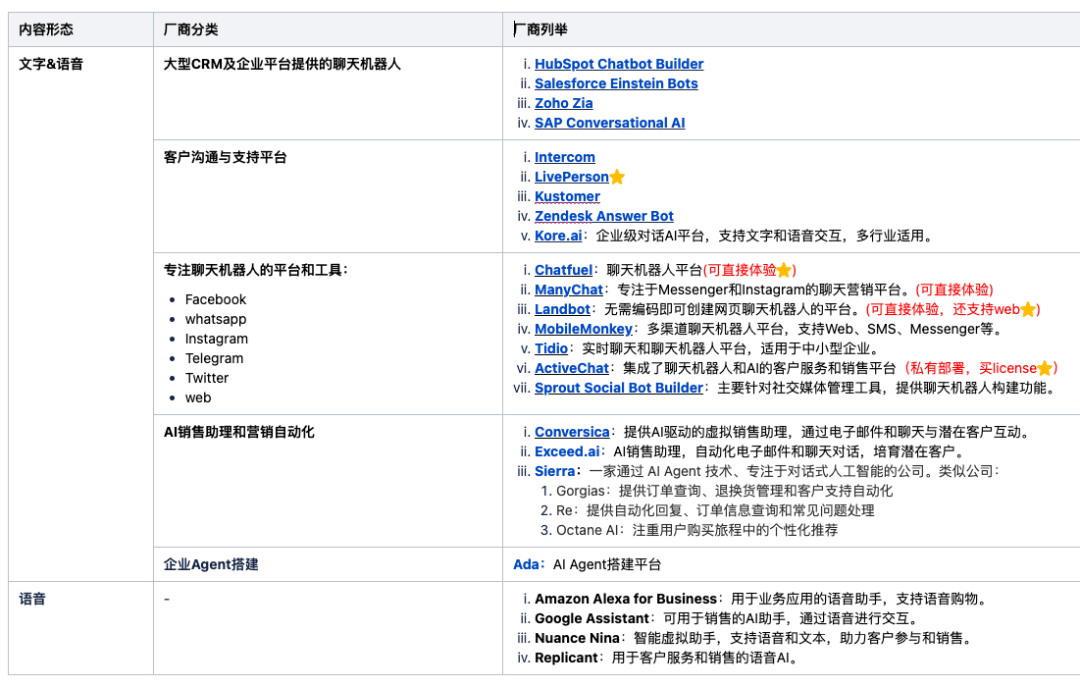Viewport: 1080px width, 686px height.
Task: Select the Telegram bullet item
Action: point(214,358)
